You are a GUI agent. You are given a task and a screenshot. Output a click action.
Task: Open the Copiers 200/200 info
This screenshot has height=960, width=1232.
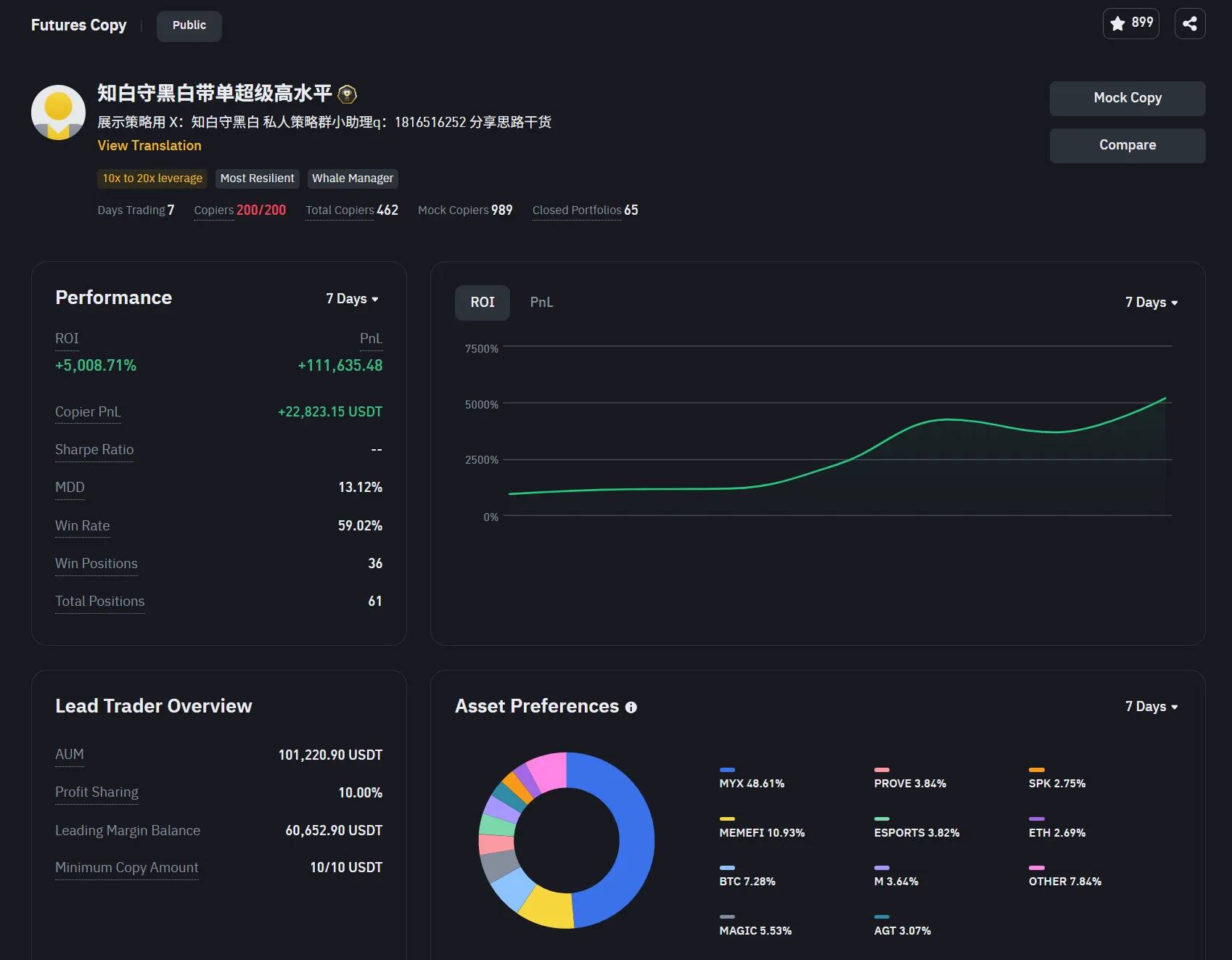[x=240, y=210]
